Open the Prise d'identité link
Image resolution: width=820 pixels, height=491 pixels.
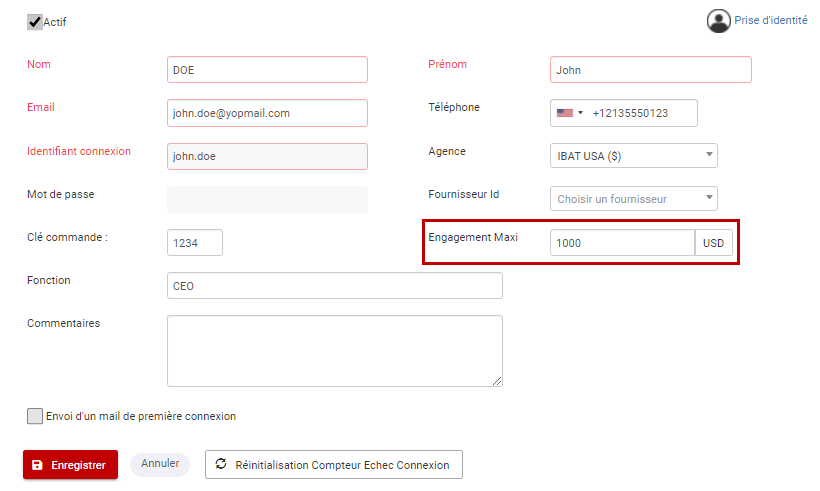coord(770,20)
